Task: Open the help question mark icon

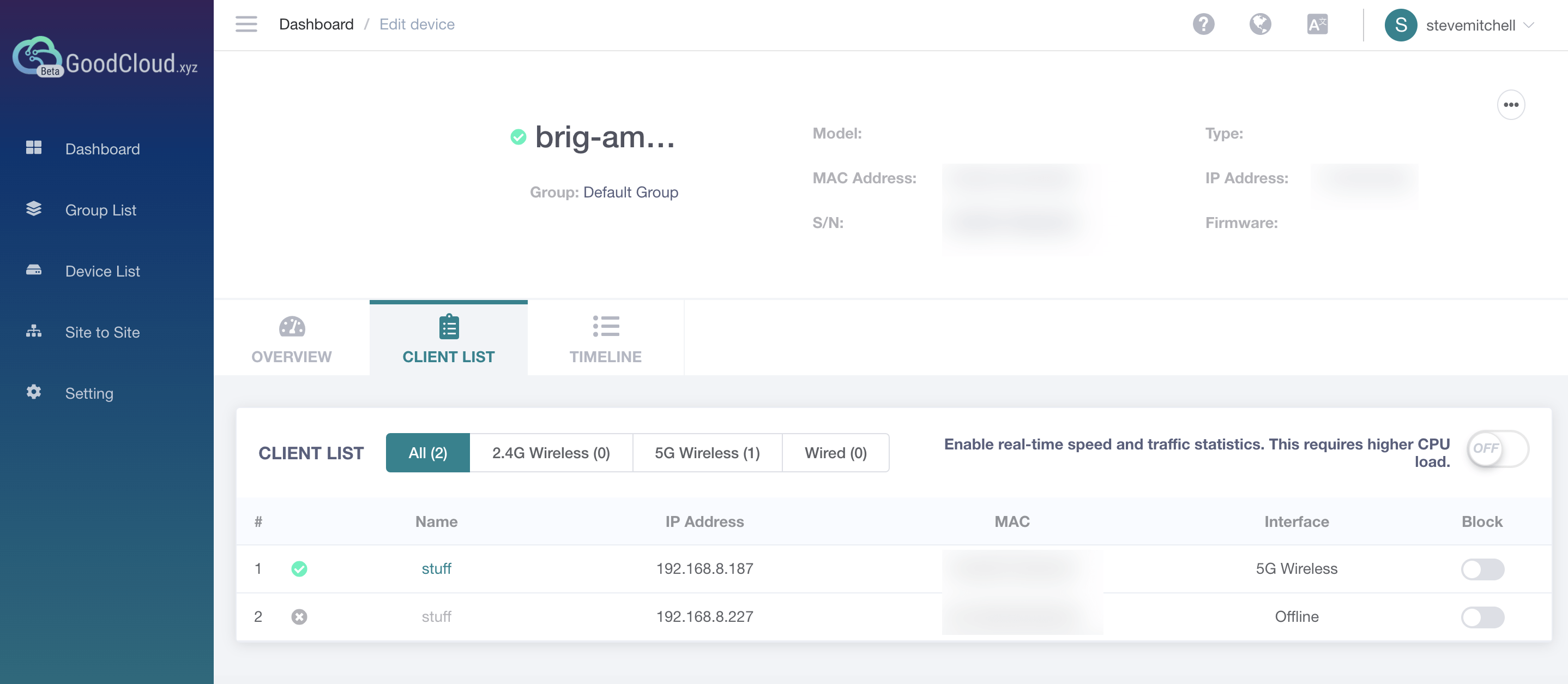Action: point(1203,25)
